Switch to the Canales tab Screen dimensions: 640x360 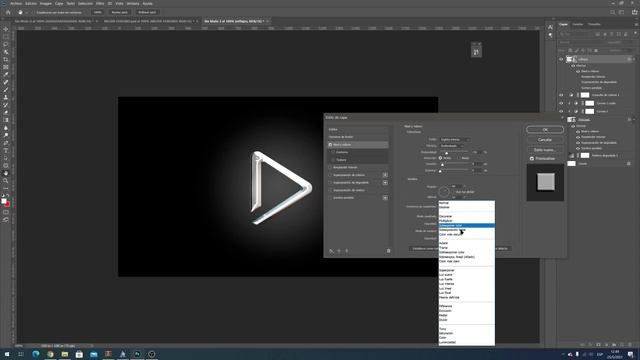point(578,24)
